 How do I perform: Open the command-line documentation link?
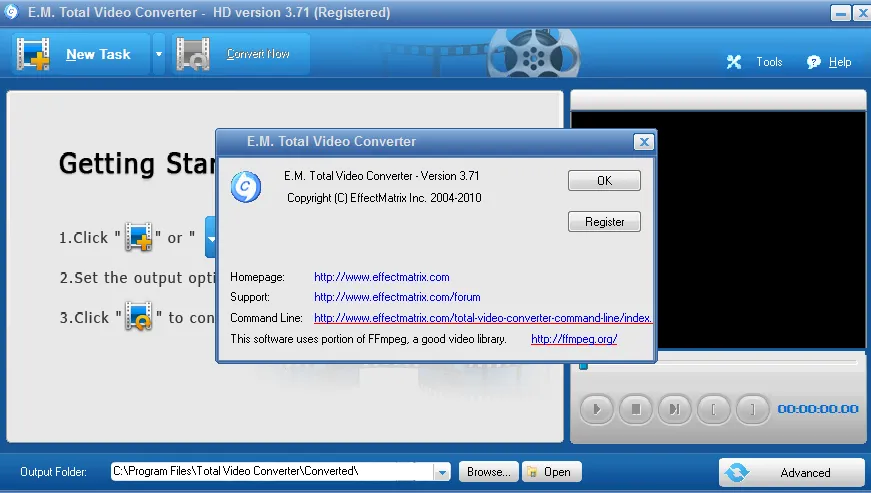tap(483, 318)
